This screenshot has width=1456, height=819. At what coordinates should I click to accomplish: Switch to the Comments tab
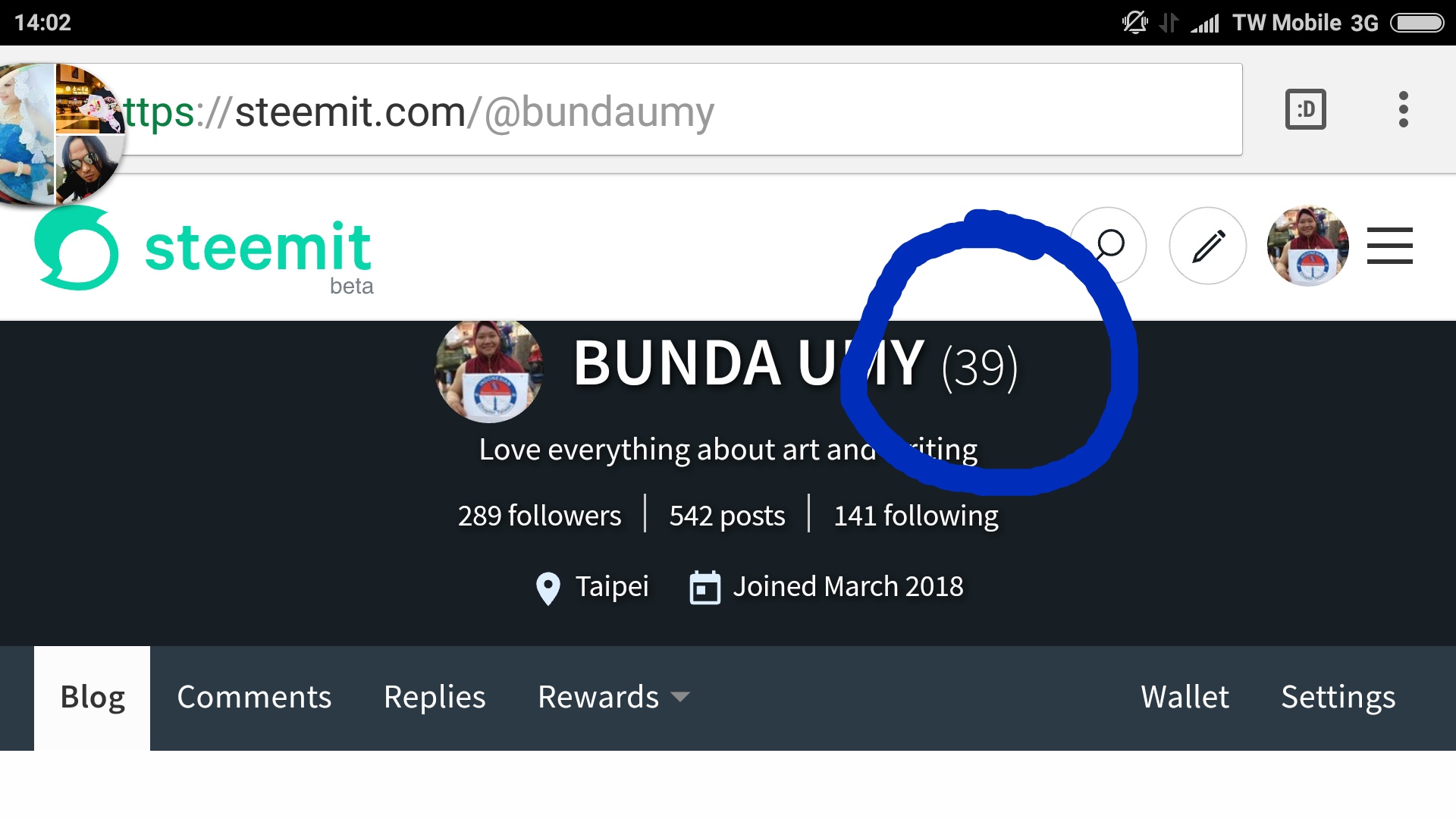click(x=254, y=698)
